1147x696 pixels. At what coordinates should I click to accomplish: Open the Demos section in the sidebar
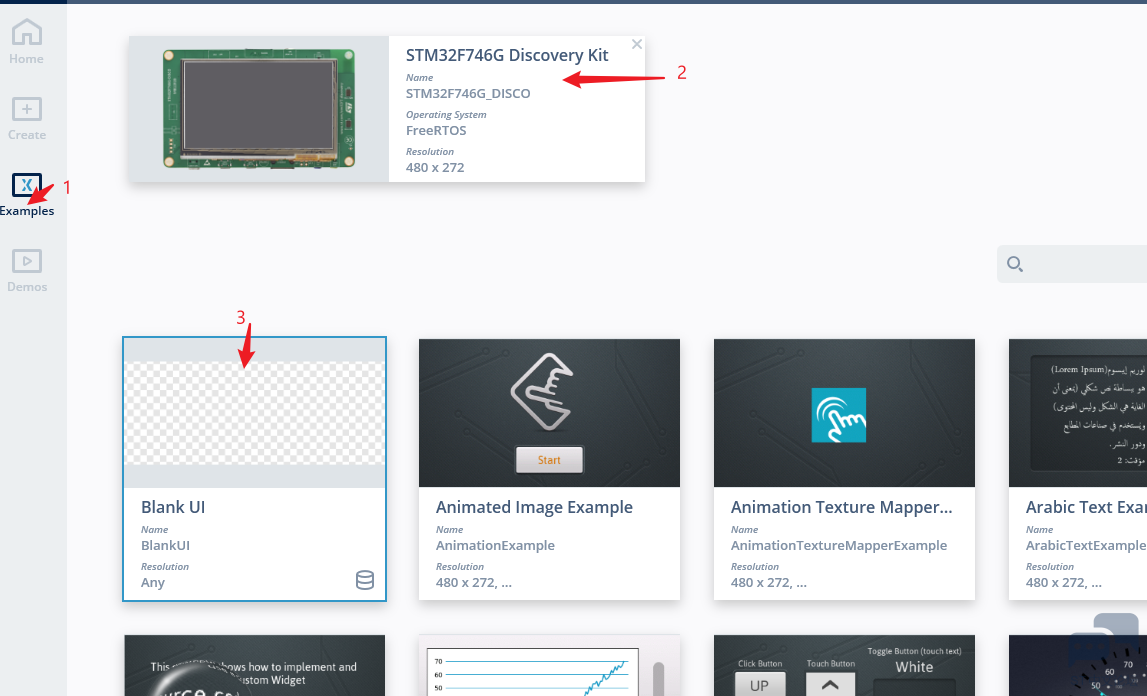tap(26, 272)
